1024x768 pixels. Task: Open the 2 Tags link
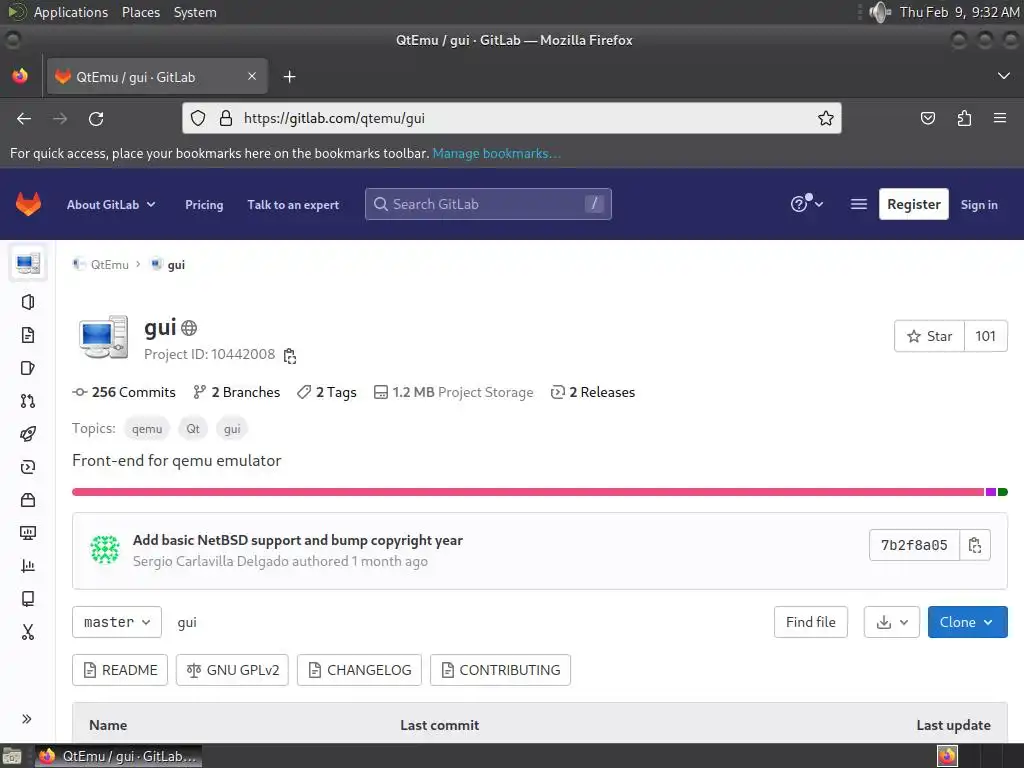pos(327,392)
